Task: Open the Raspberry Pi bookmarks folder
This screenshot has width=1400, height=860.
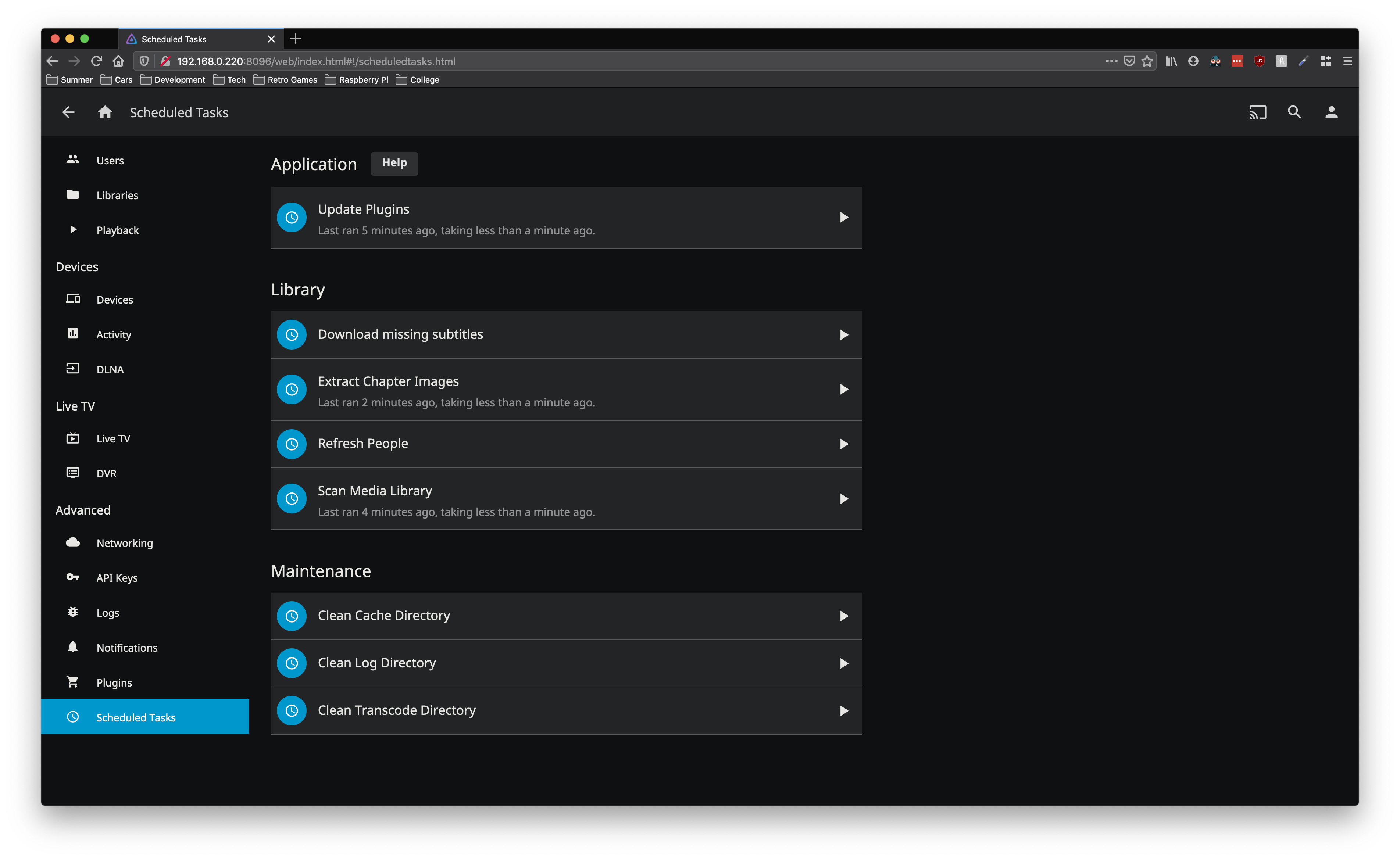Action: coord(356,80)
